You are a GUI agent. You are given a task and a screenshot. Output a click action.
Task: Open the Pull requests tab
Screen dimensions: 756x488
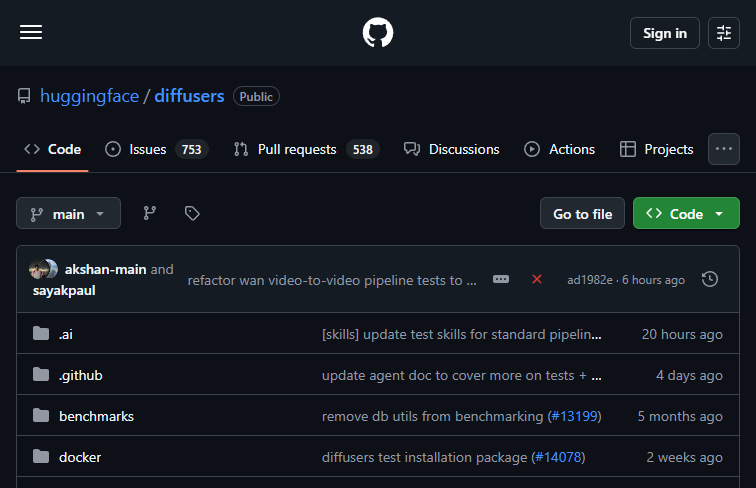click(x=306, y=149)
